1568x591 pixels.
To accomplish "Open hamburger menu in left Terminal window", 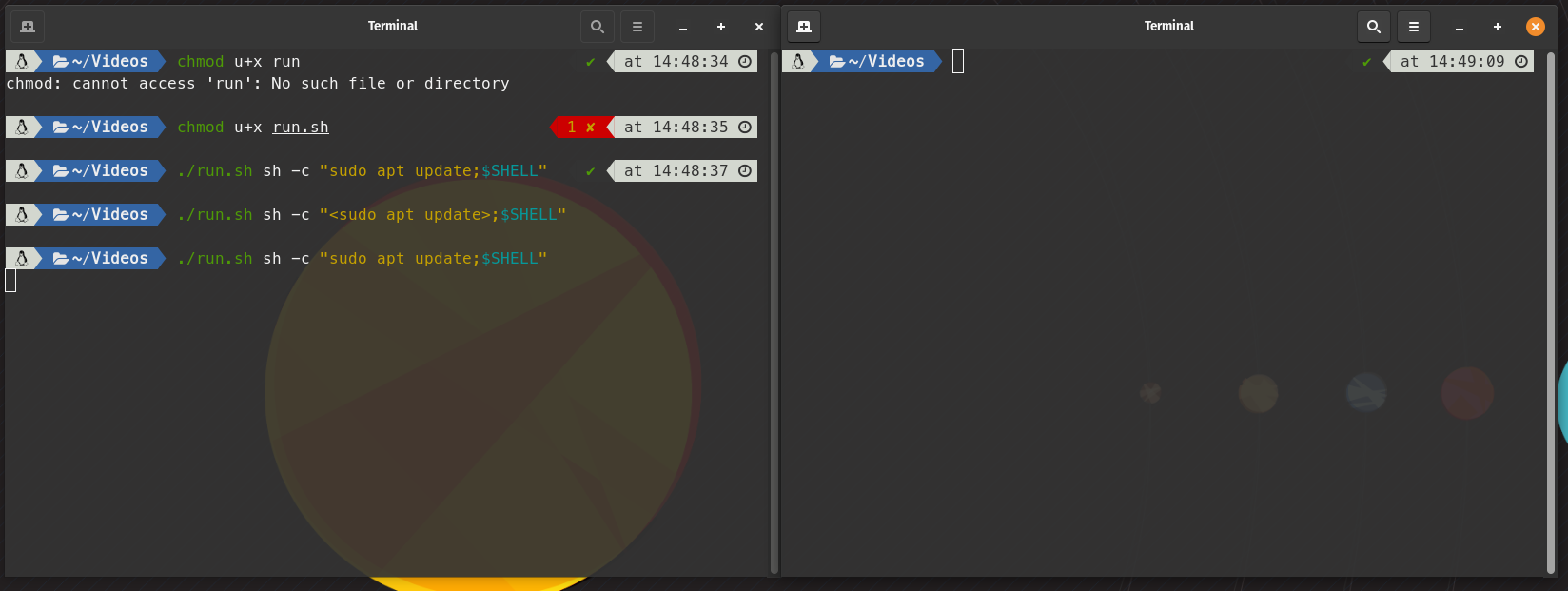I will point(637,27).
